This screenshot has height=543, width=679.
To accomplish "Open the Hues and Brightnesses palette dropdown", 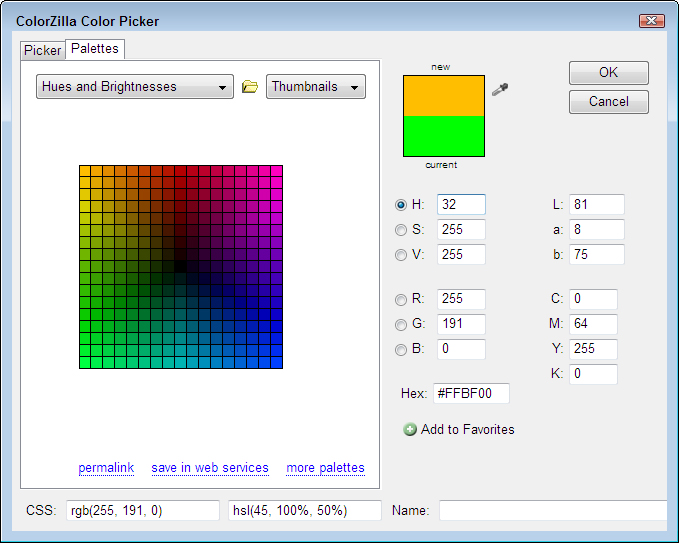I will (135, 87).
